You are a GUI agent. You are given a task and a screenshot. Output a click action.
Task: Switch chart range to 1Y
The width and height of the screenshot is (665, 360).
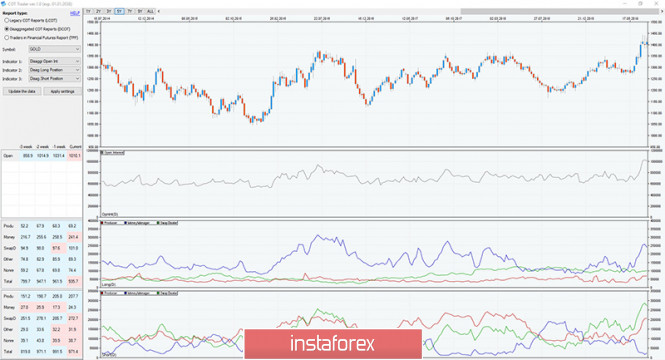coord(88,11)
